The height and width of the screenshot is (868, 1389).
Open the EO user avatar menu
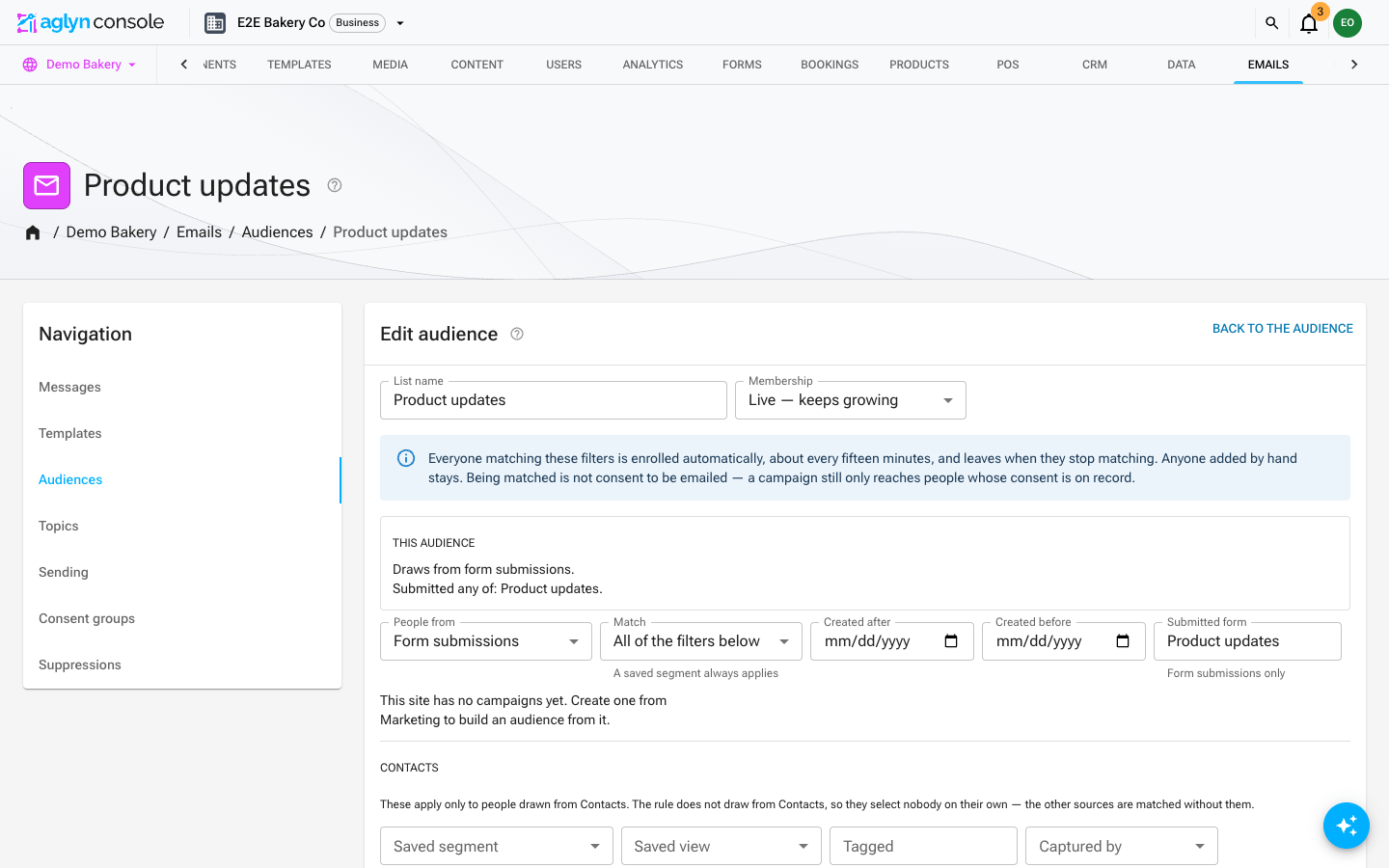tap(1348, 23)
